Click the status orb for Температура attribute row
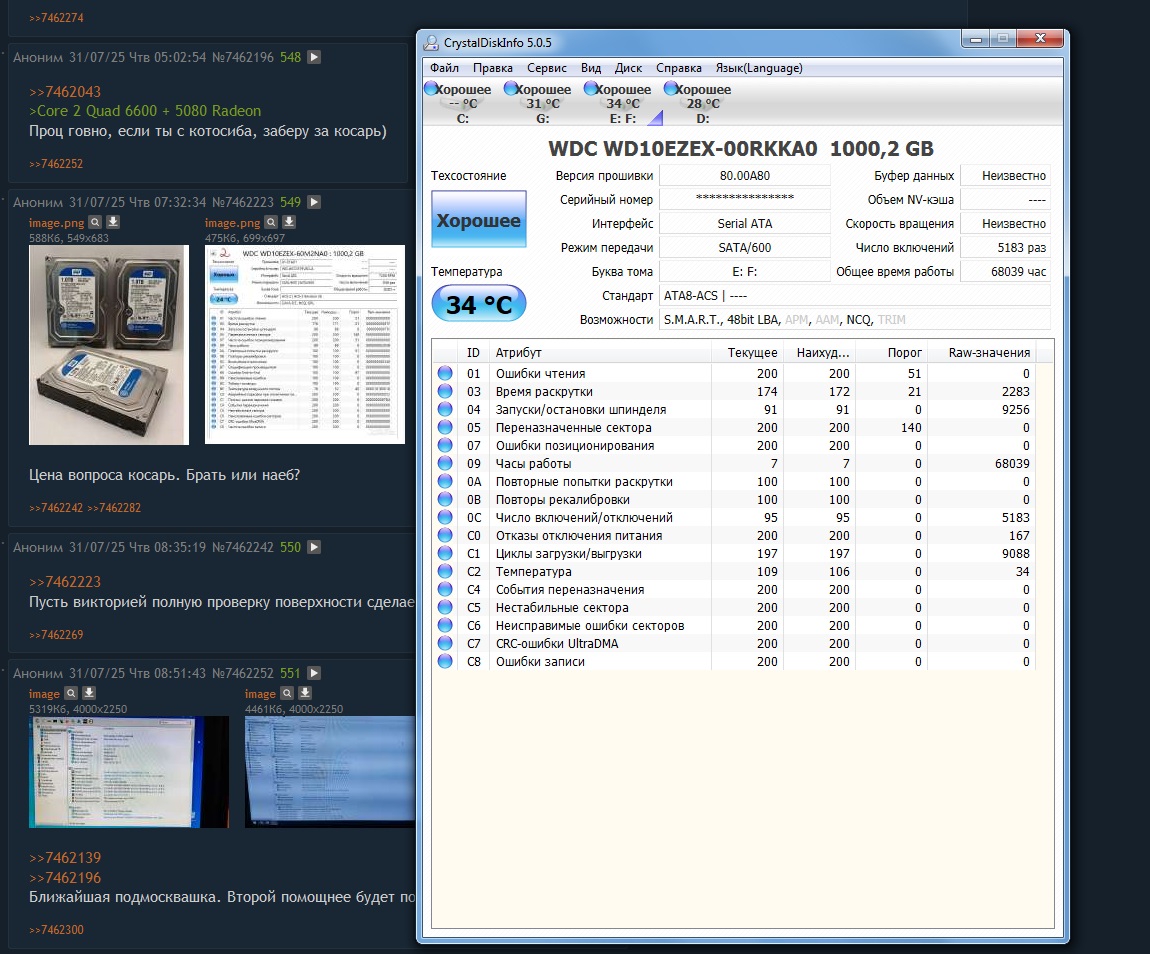Screen dimensions: 1150x954 coord(445,571)
